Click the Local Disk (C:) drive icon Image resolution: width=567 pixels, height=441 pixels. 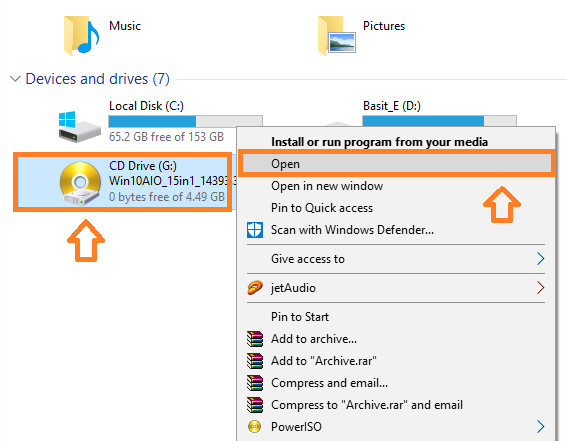[x=80, y=127]
